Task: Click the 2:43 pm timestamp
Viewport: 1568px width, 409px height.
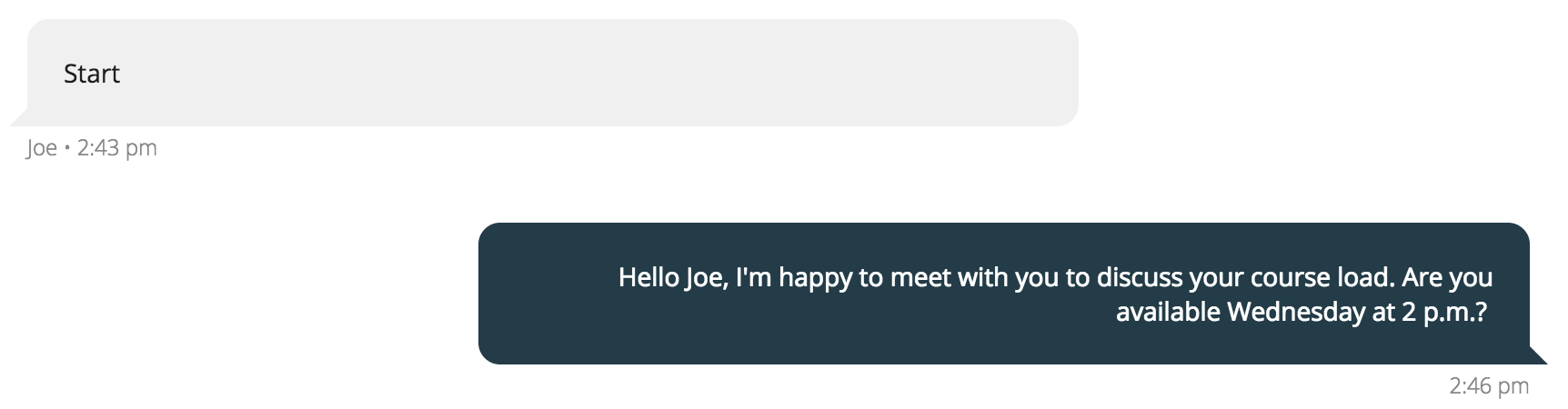Action: point(117,148)
